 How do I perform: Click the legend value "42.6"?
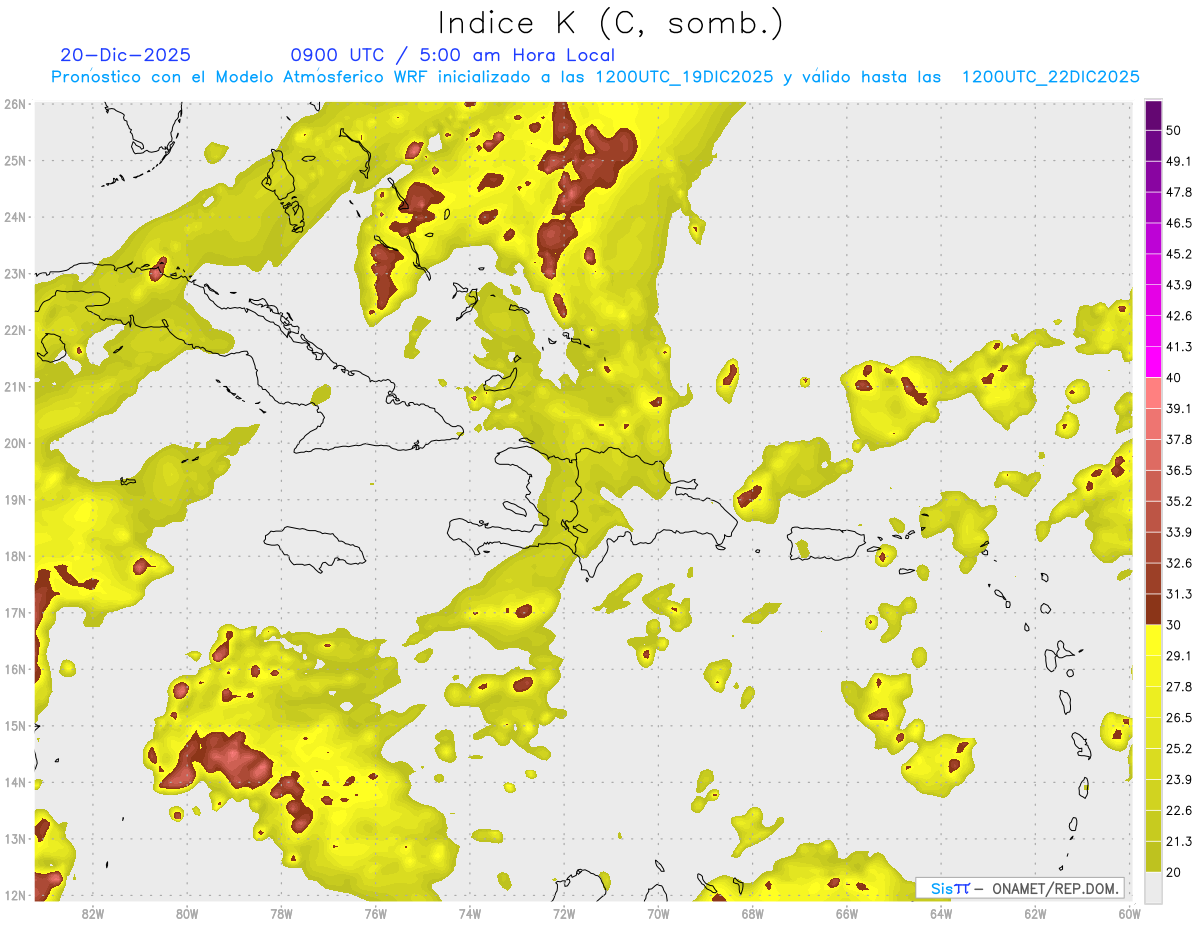[x=1179, y=316]
